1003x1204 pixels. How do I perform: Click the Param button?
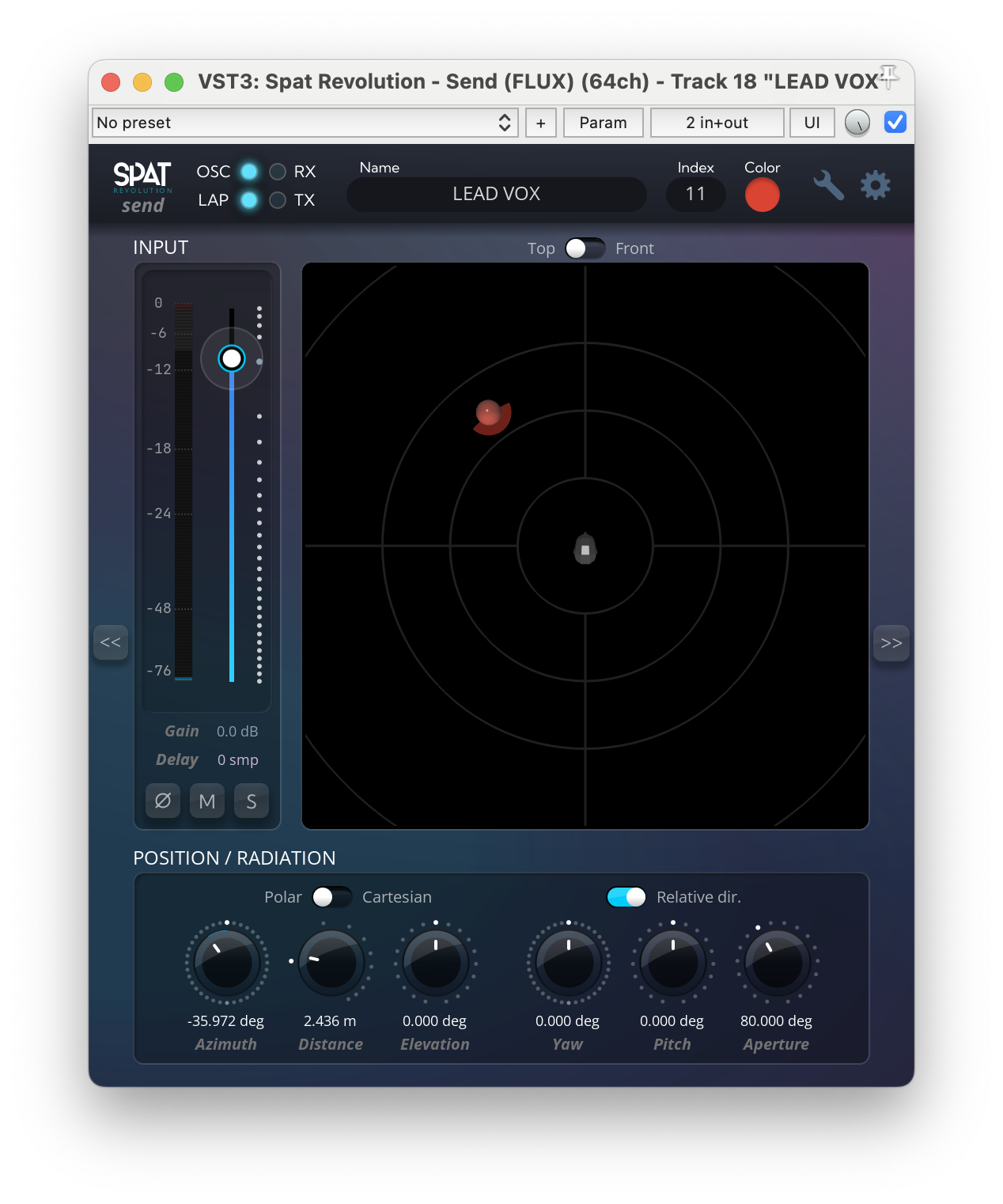click(603, 123)
